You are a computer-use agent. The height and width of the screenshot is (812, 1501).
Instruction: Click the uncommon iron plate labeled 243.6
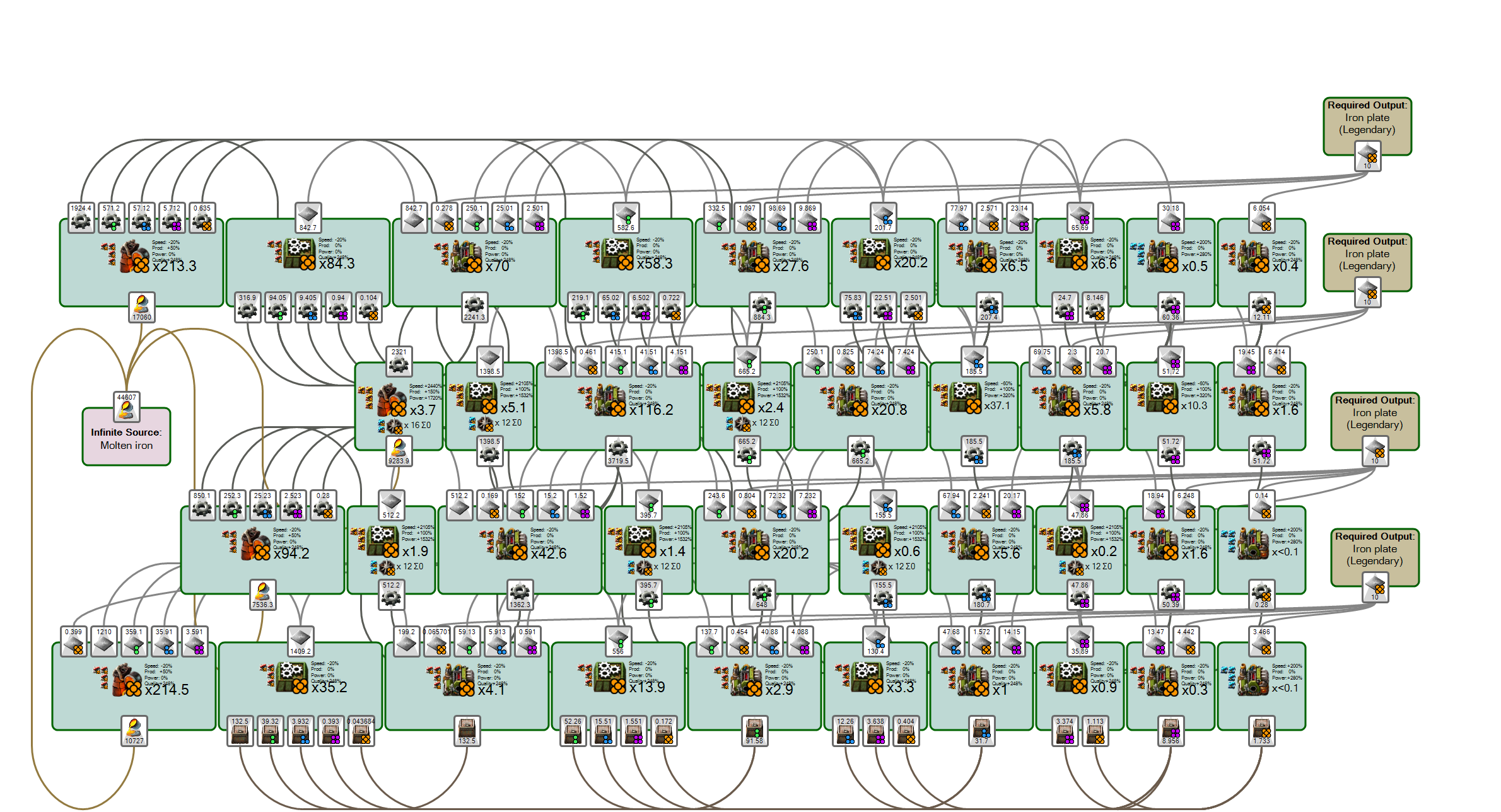click(x=716, y=505)
